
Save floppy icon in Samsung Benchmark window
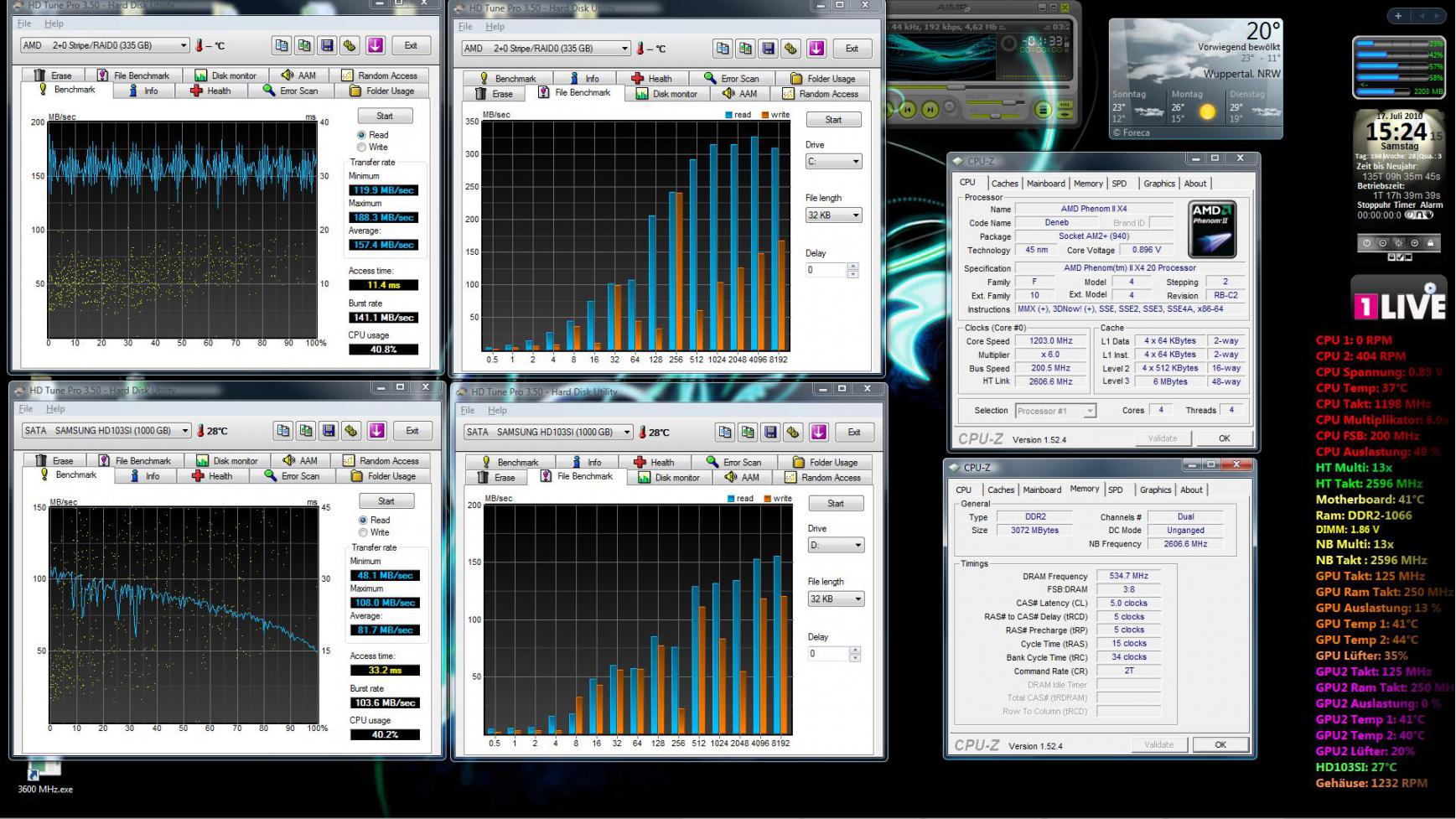point(329,431)
